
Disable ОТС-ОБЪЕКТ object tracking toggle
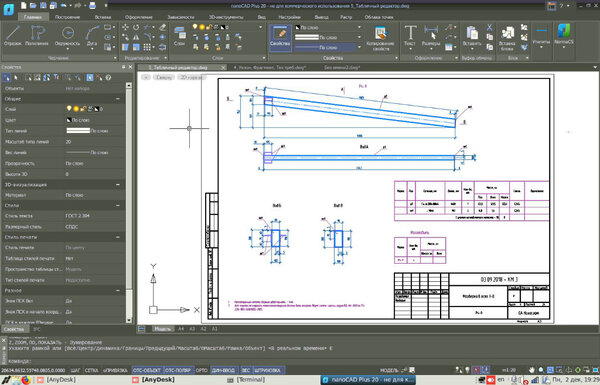(147, 370)
